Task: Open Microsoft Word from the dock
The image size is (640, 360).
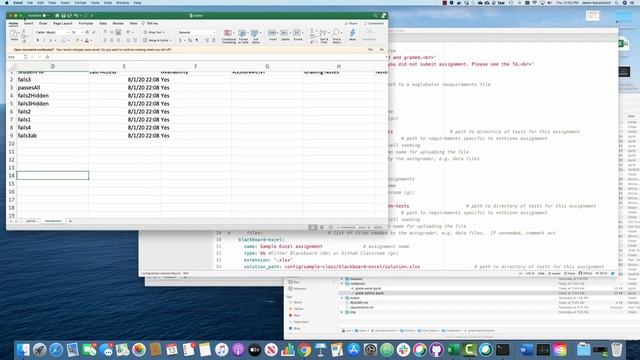Action: click(527, 350)
